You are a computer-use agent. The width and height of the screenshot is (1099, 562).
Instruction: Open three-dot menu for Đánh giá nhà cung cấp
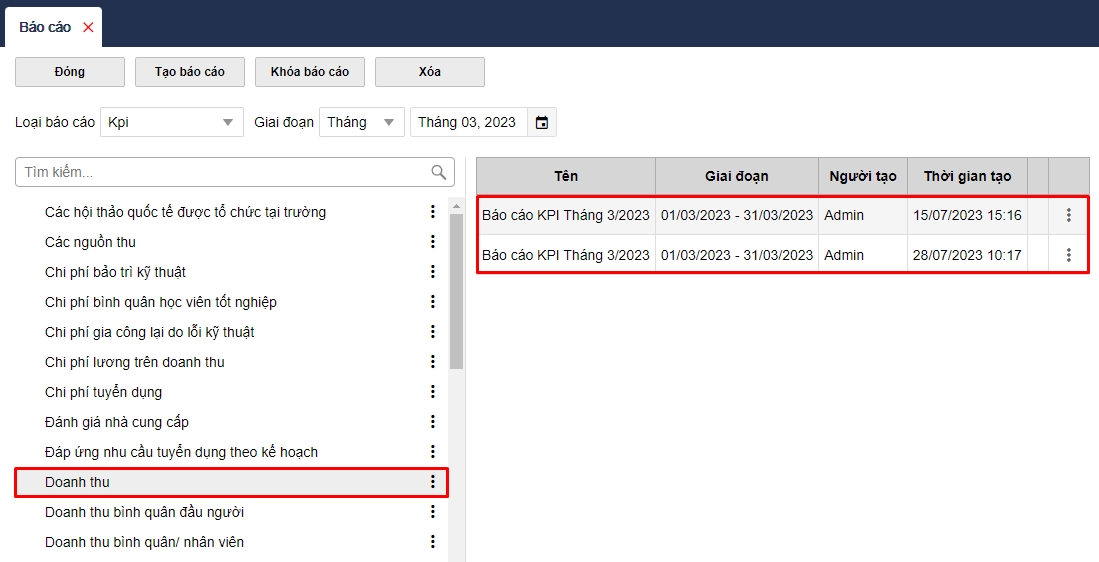point(433,422)
